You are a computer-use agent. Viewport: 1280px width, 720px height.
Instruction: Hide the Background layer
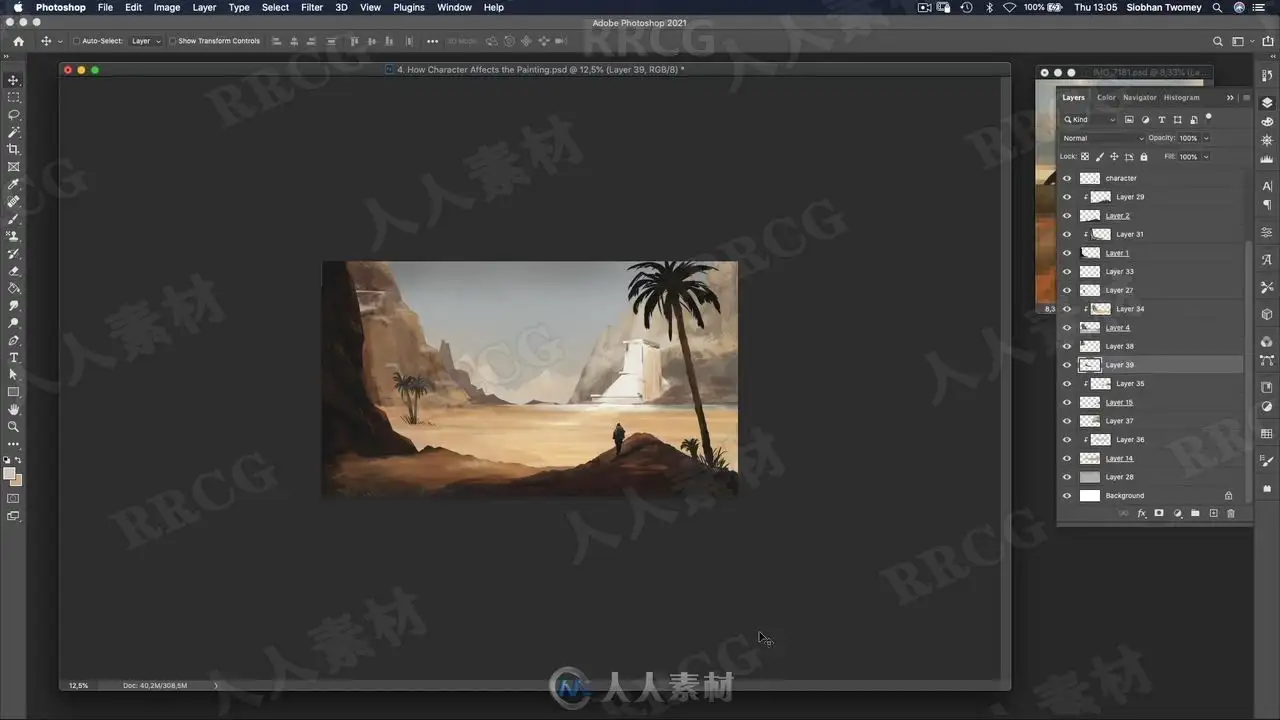[1067, 496]
